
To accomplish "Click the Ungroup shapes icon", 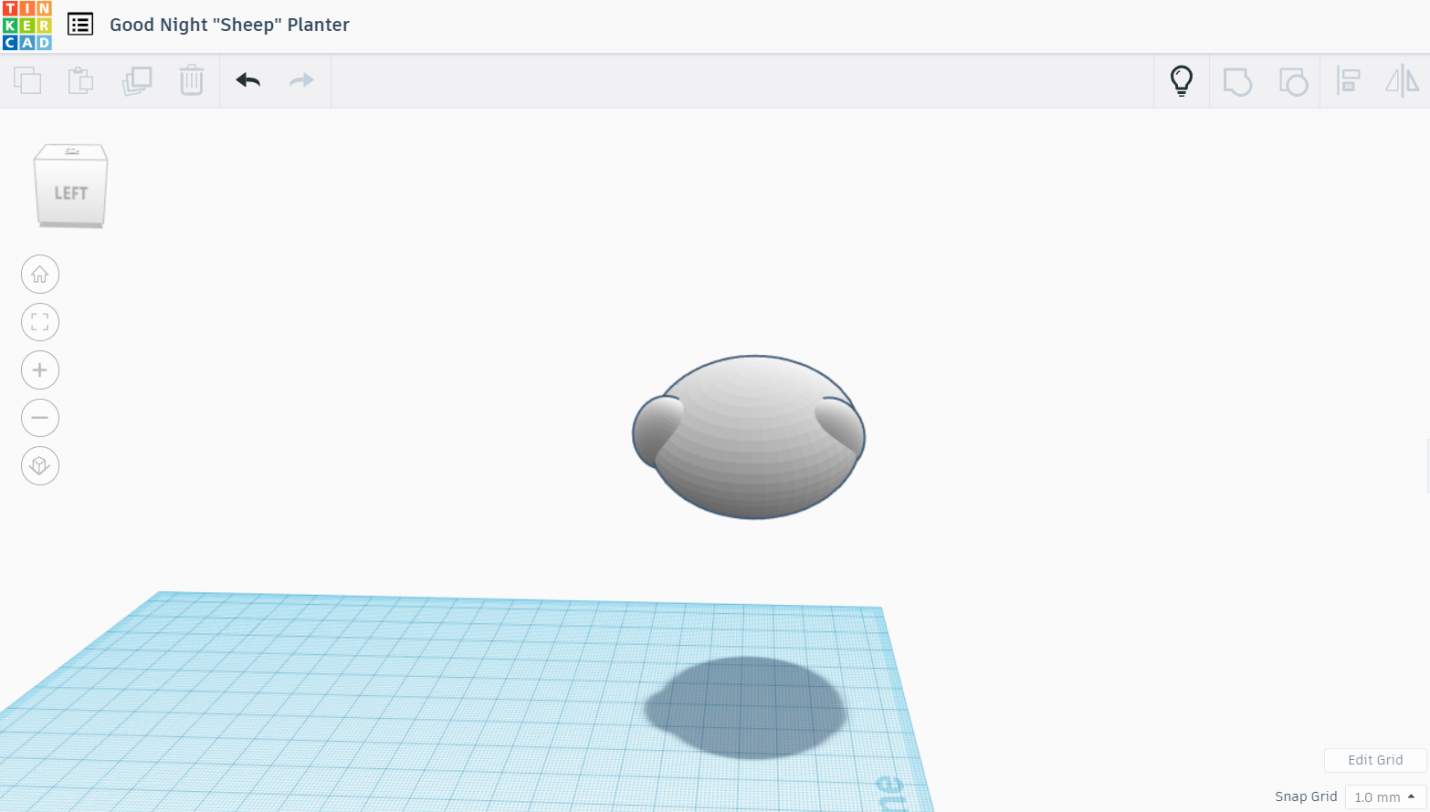I will tap(1293, 81).
